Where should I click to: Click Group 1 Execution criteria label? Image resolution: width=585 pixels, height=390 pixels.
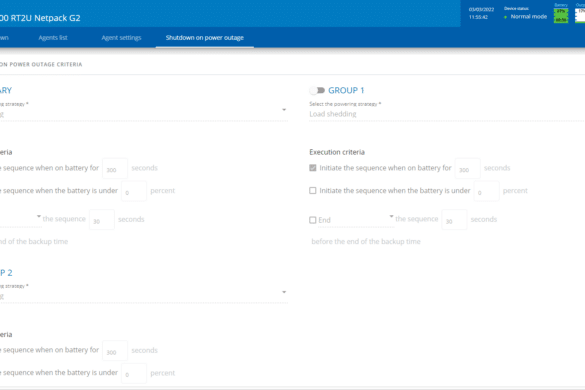coord(337,152)
